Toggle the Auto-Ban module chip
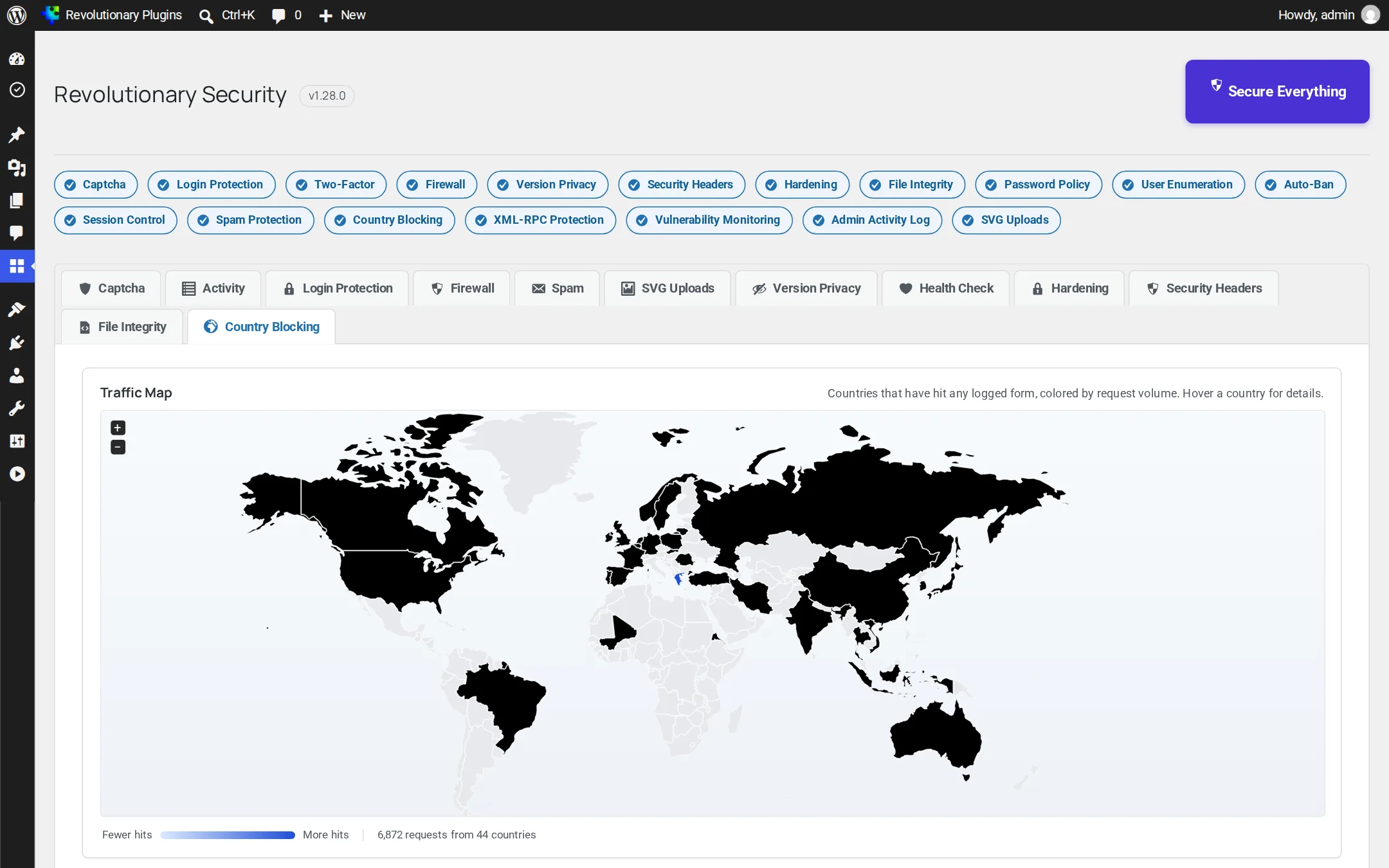Image resolution: width=1389 pixels, height=868 pixels. point(1300,185)
